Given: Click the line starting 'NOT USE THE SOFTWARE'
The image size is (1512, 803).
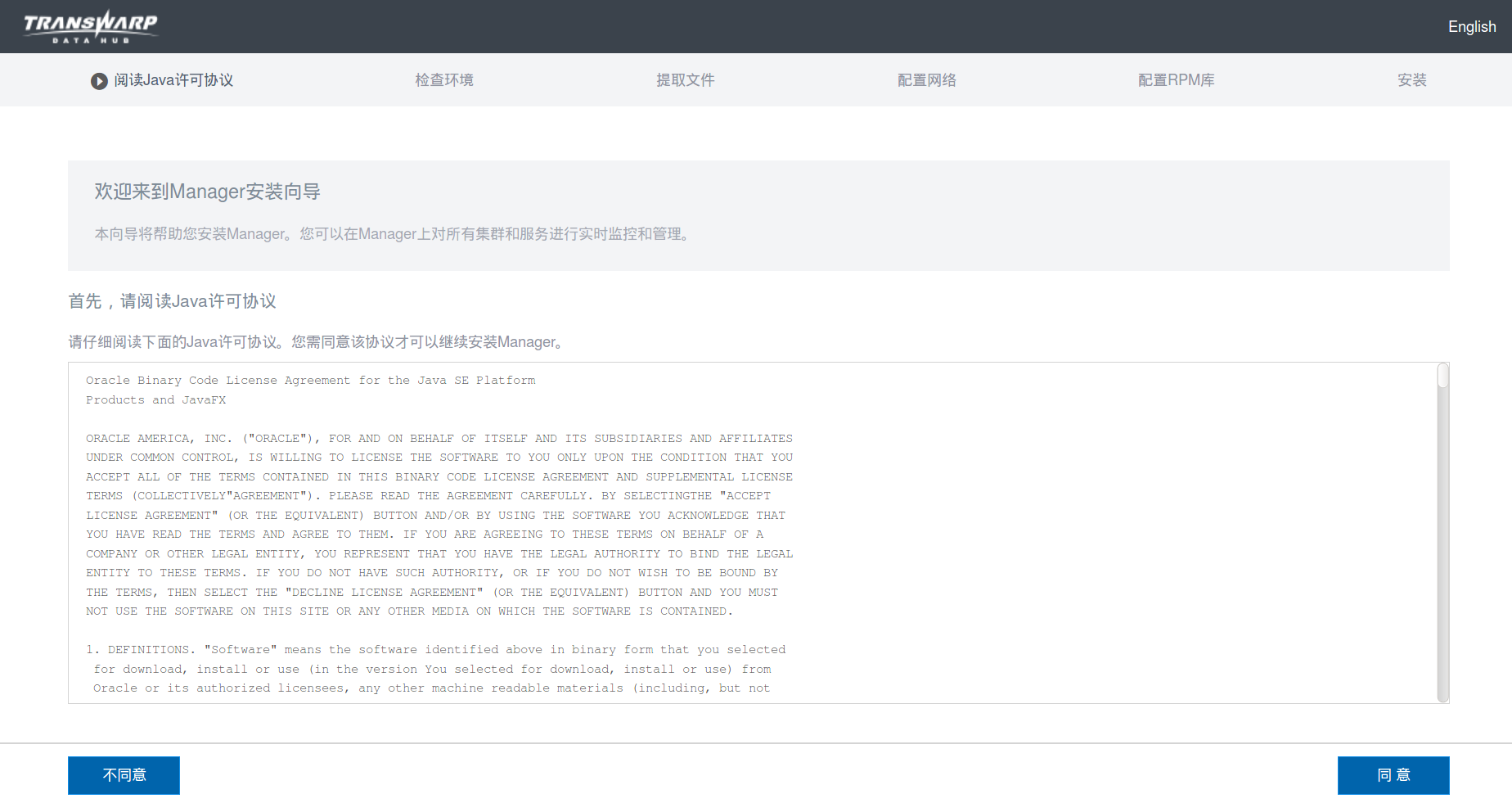Looking at the screenshot, I should point(409,611).
